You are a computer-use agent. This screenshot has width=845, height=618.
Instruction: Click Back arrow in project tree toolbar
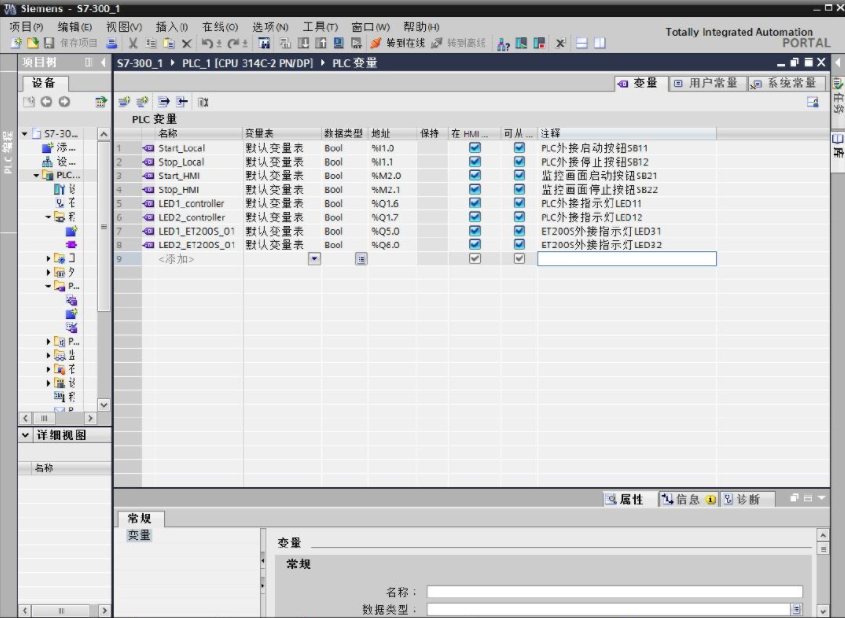(x=46, y=101)
